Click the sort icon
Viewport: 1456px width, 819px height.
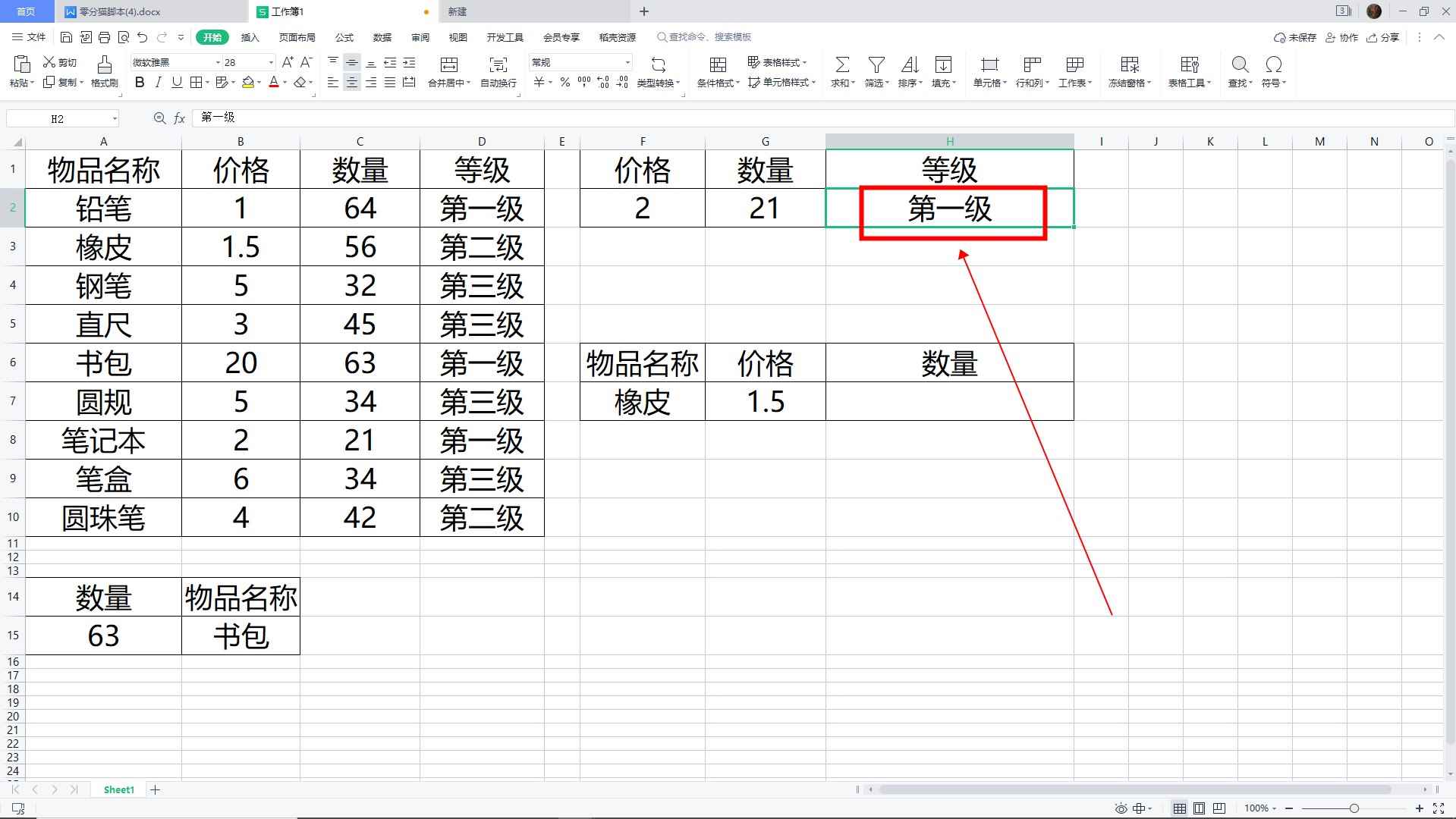pos(910,72)
